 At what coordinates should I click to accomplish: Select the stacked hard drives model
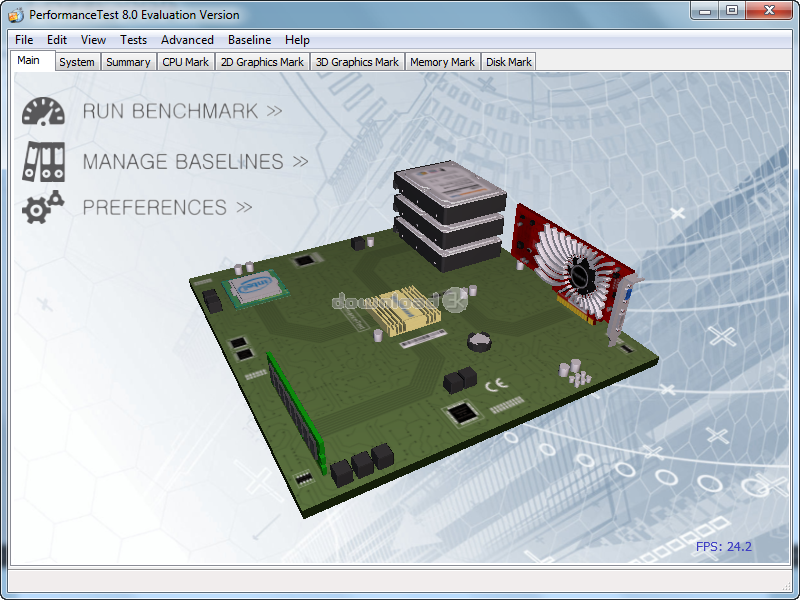(x=449, y=215)
